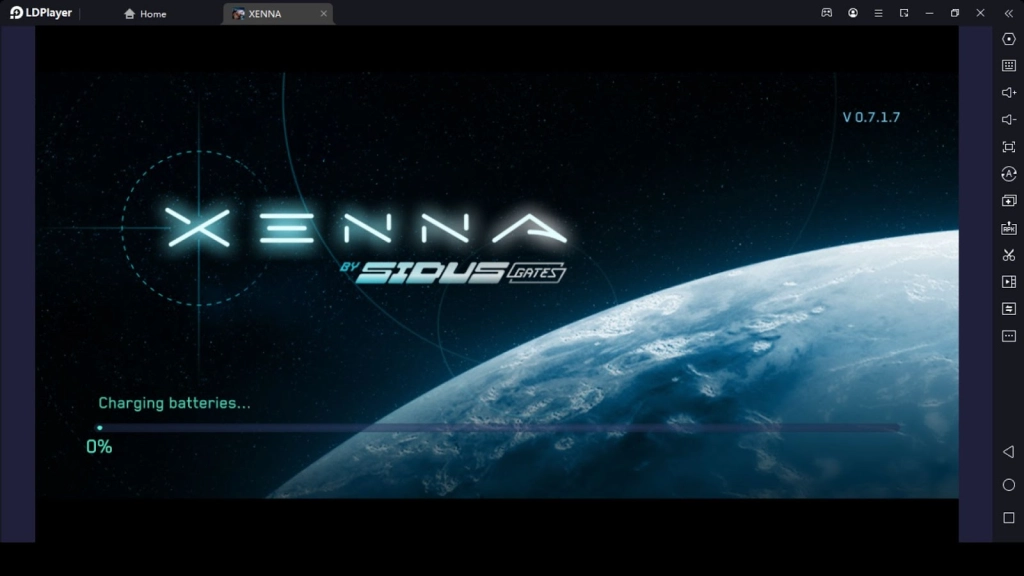Open multi-instance manager icon

[1008, 200]
